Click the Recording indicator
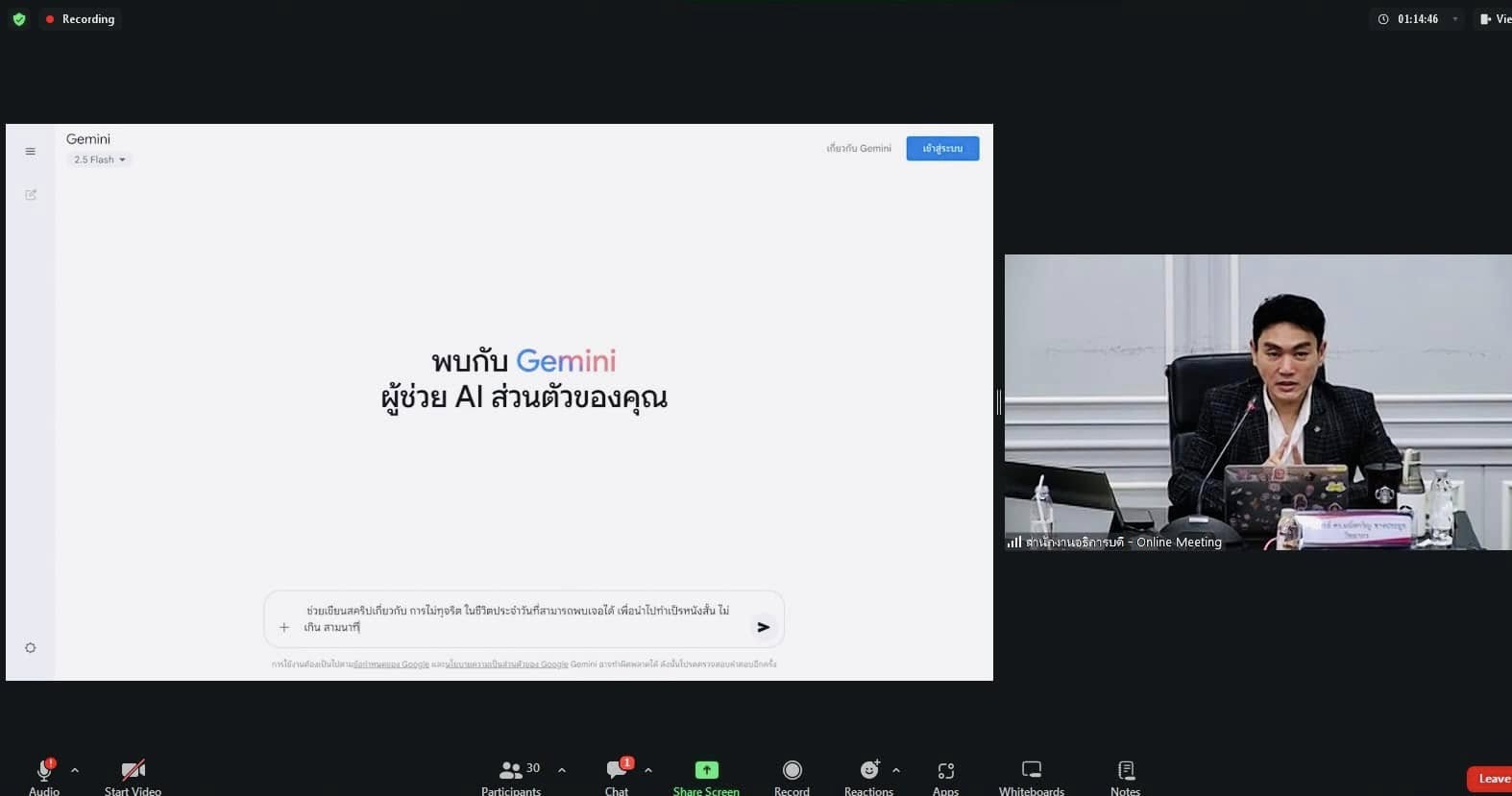 (80, 19)
